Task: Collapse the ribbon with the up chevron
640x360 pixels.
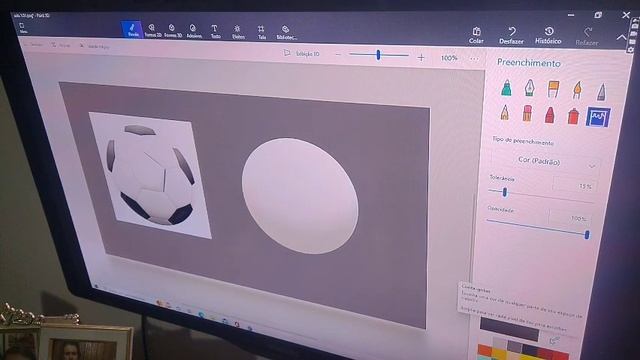Action: coord(621,38)
